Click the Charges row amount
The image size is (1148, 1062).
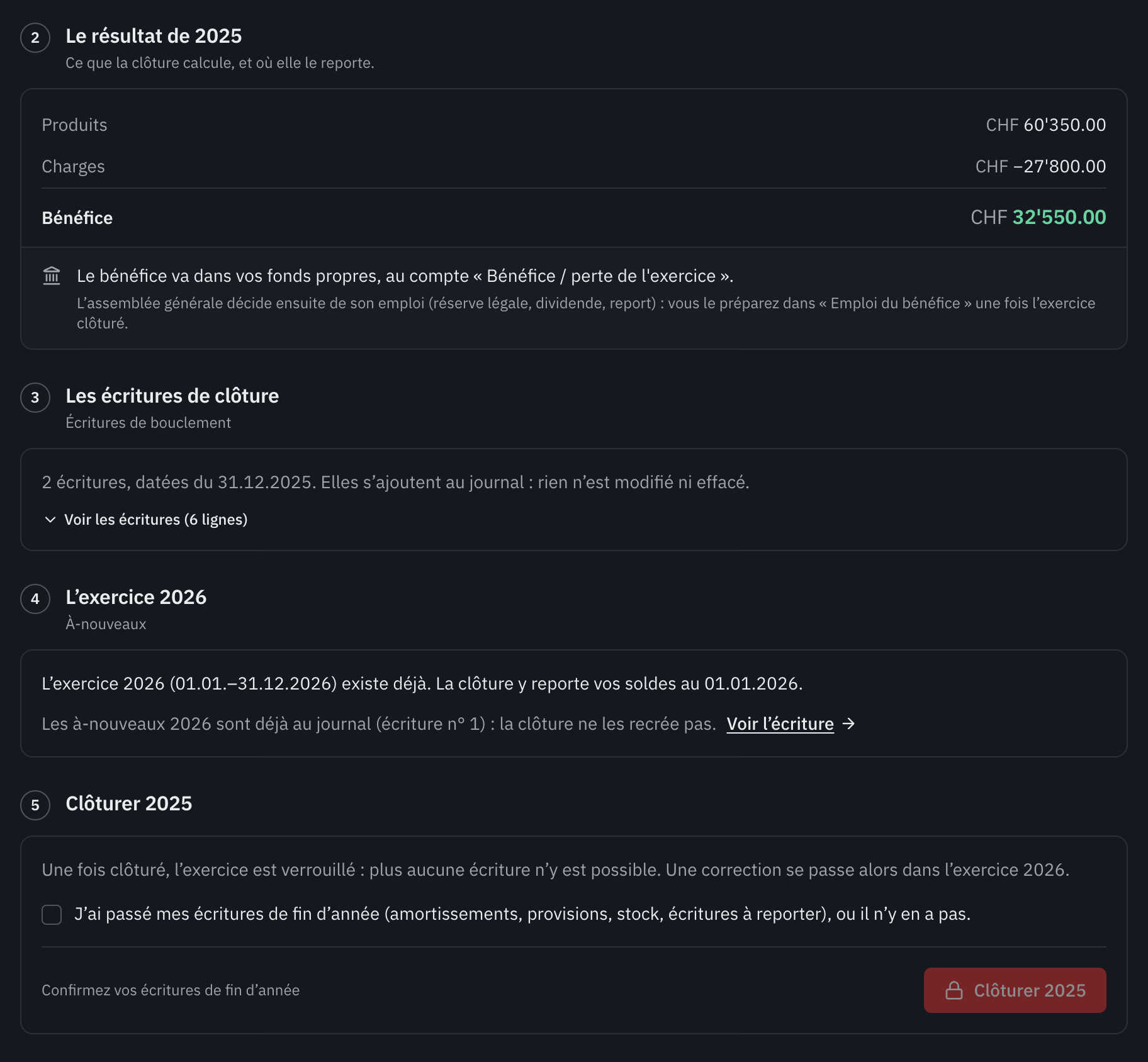(x=1040, y=166)
